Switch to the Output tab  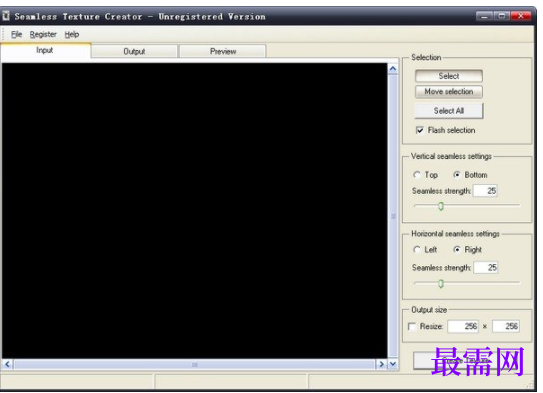pos(134,51)
